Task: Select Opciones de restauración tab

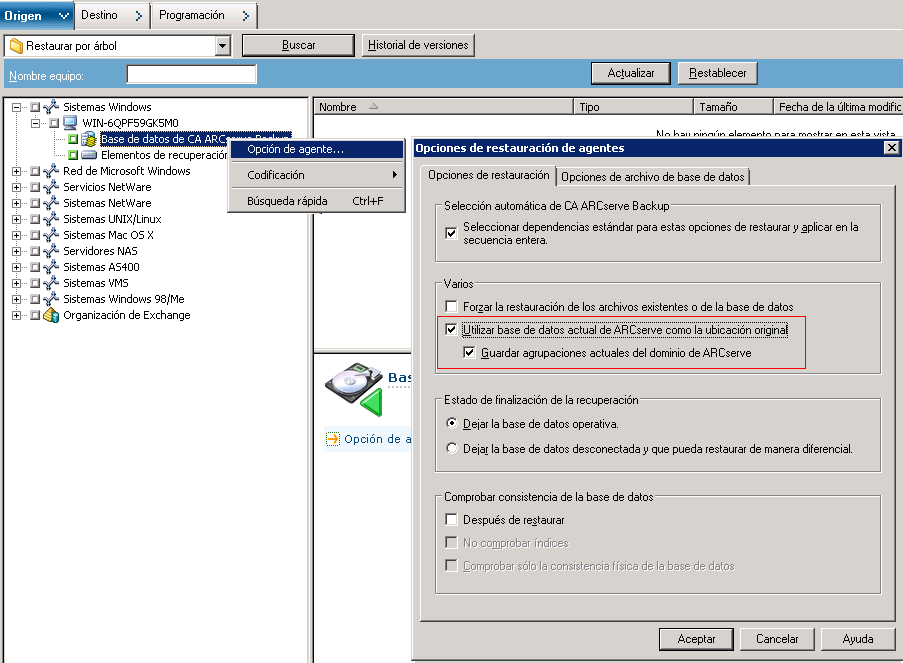Action: tap(488, 175)
